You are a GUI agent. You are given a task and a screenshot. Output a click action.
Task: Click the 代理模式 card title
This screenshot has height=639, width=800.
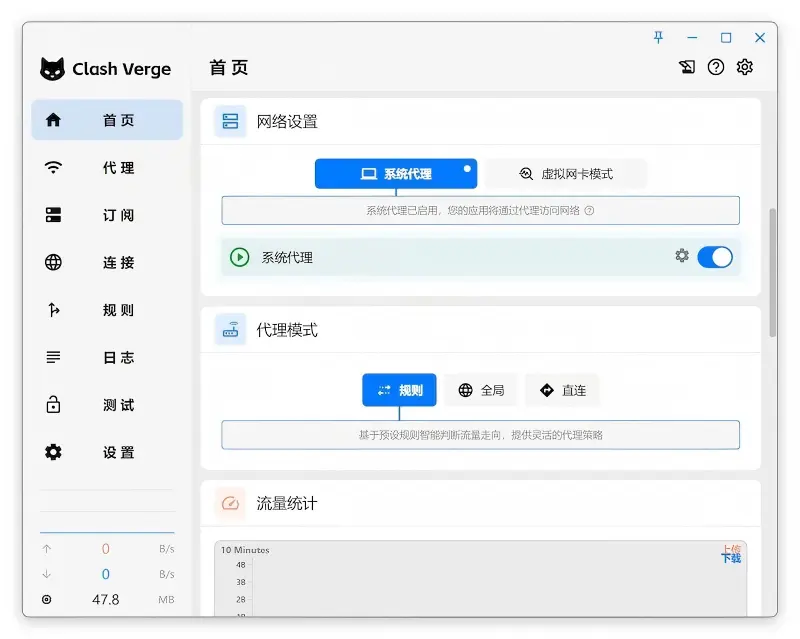point(287,330)
